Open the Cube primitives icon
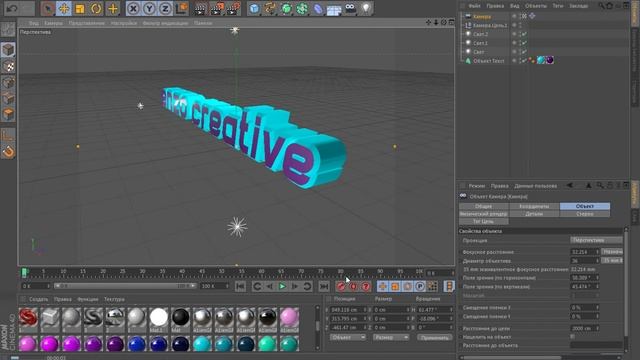Screen dimensions: 640x360 point(254,9)
